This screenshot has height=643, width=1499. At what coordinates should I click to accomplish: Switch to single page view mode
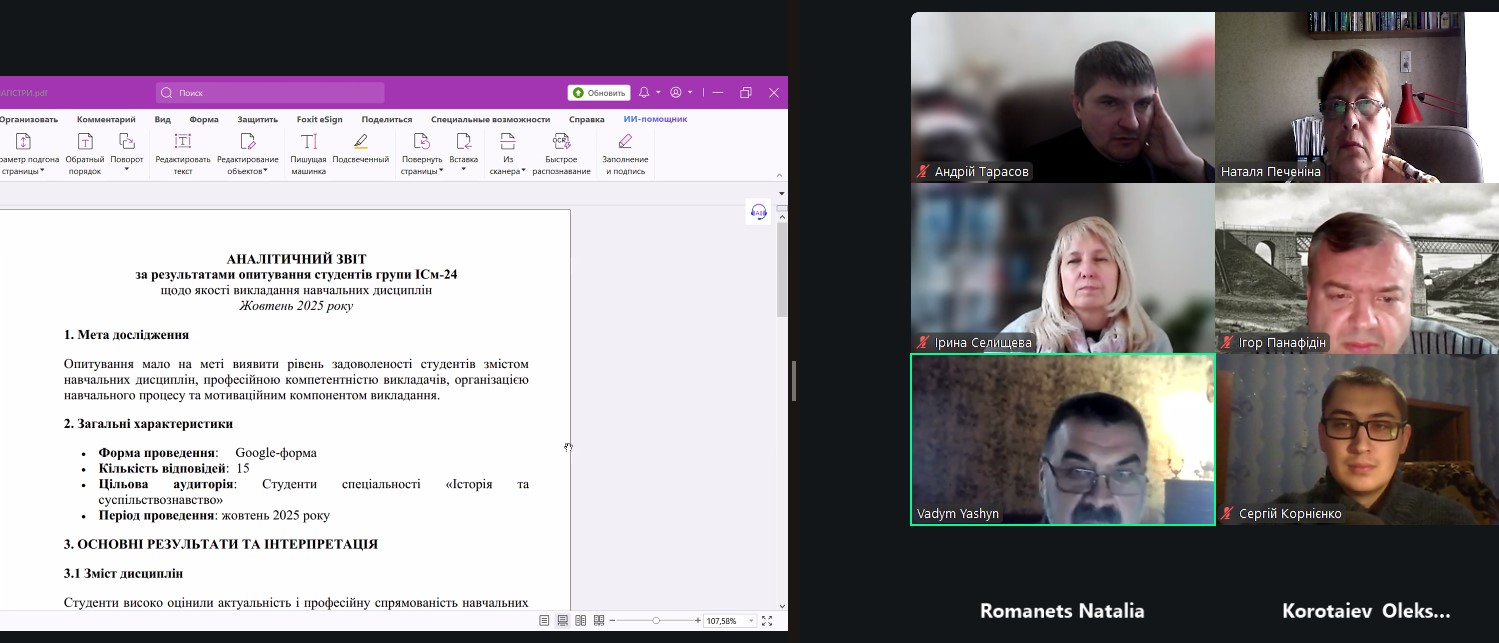click(x=544, y=621)
